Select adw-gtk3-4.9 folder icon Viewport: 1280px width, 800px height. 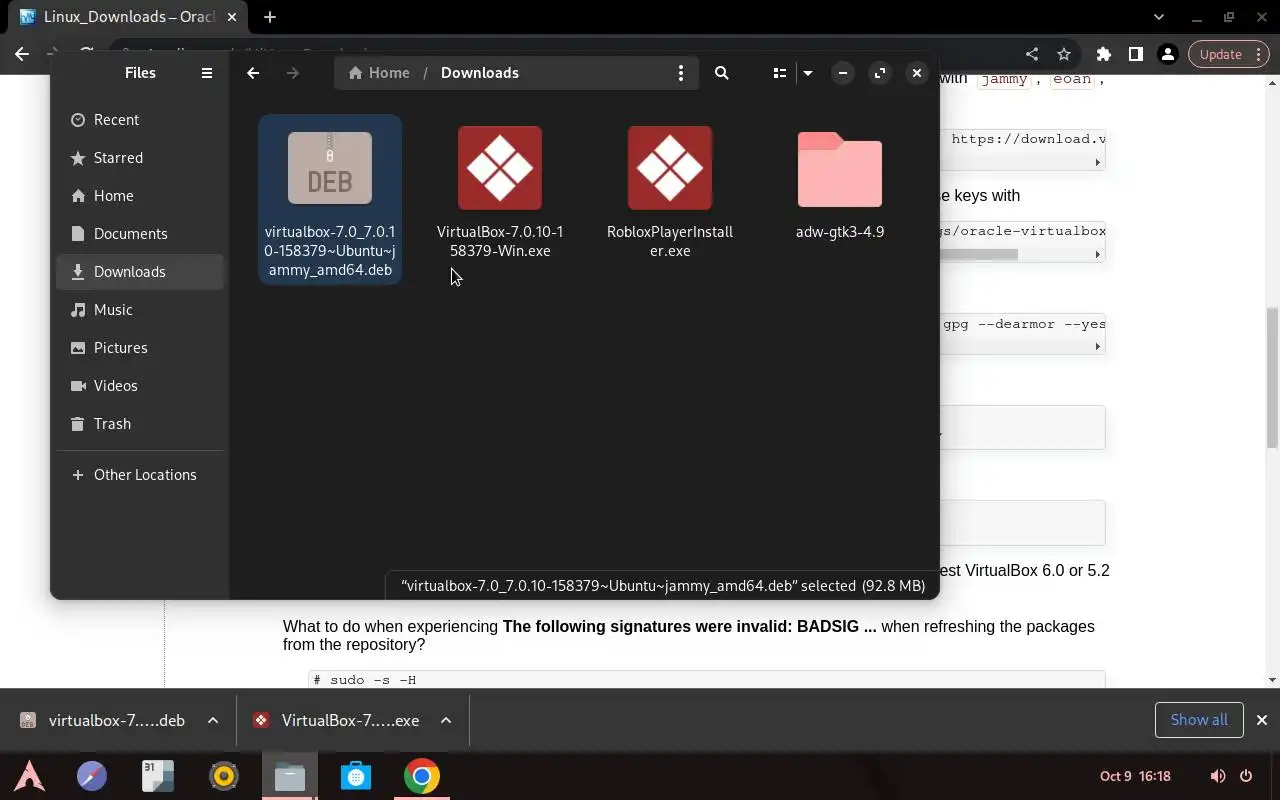[x=840, y=170]
